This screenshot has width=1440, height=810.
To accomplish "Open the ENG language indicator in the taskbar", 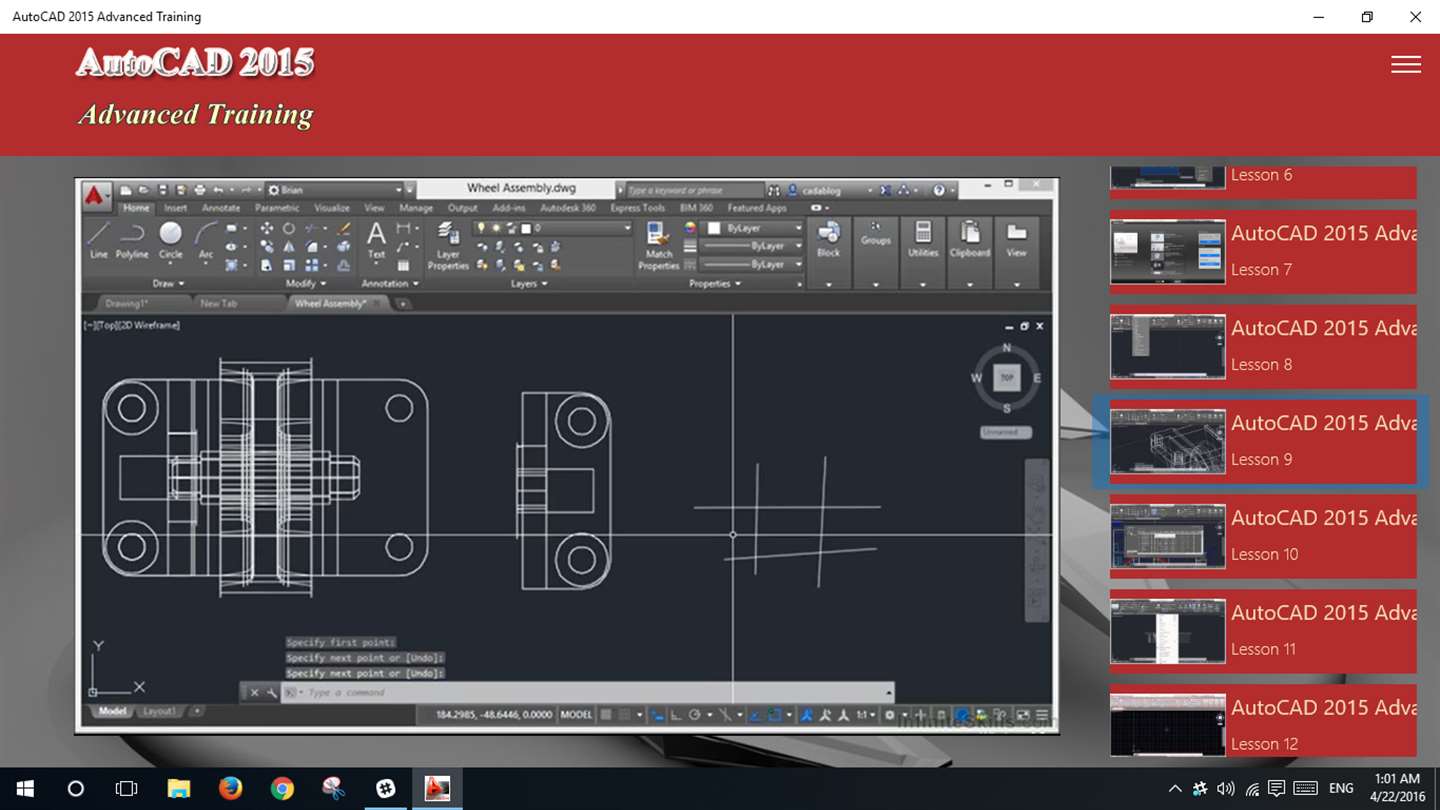I will click(x=1341, y=788).
